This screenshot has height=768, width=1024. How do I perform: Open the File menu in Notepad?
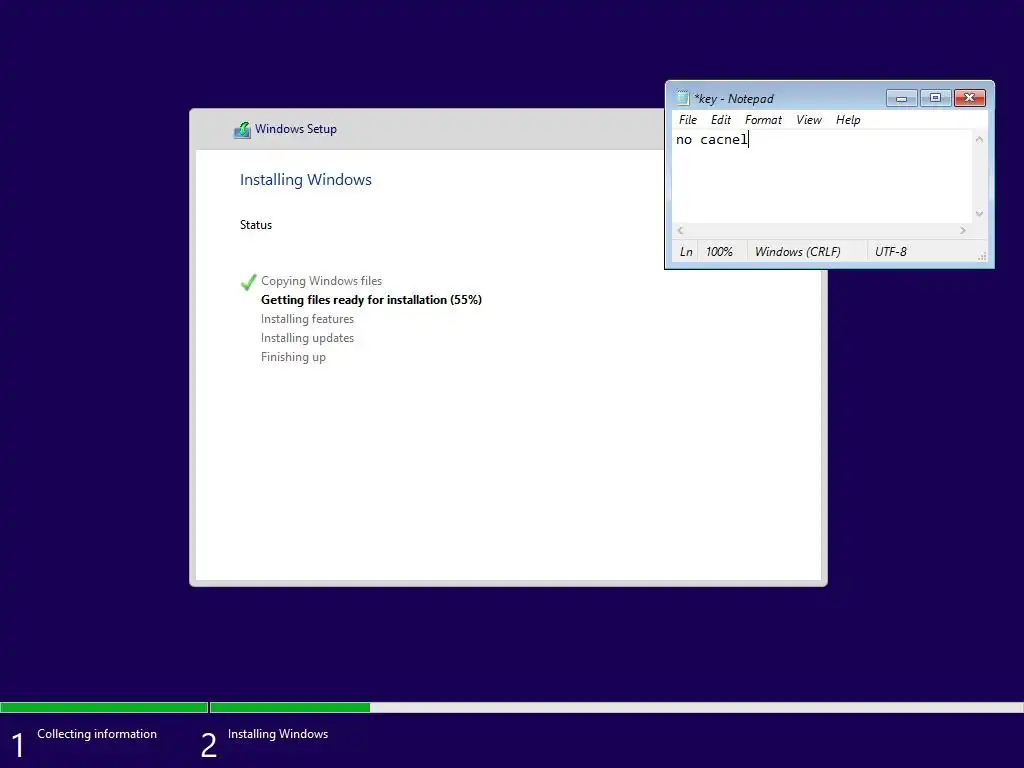(688, 120)
